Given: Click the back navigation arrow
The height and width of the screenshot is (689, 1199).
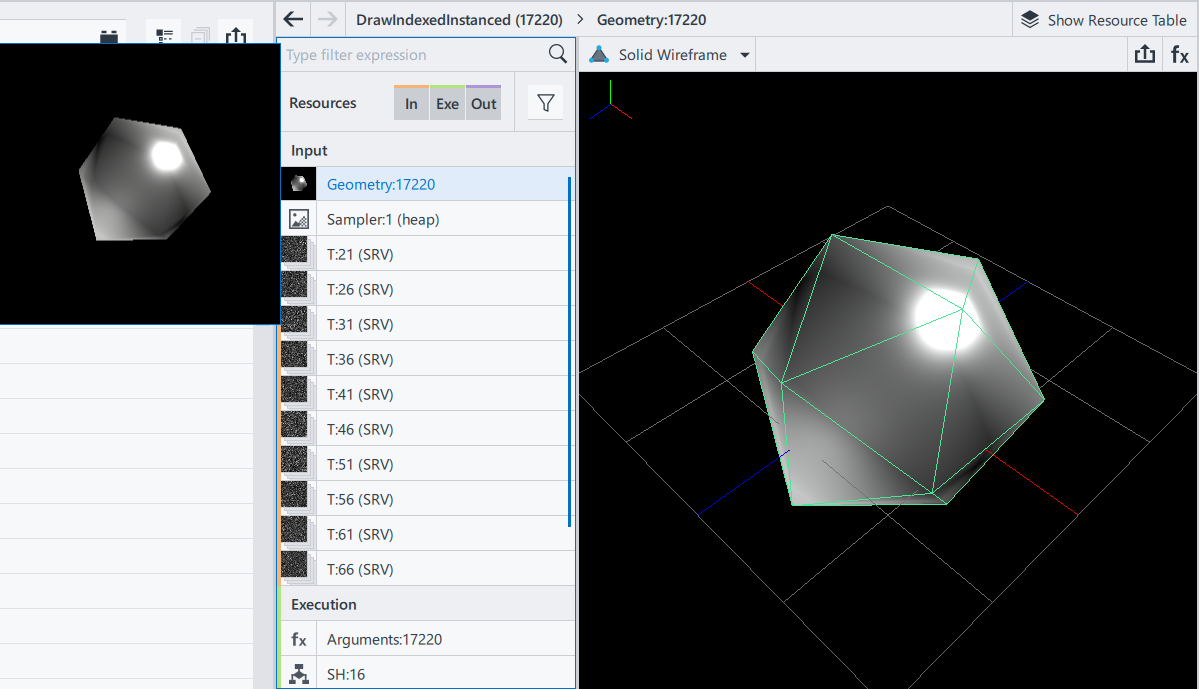Looking at the screenshot, I should click(293, 20).
